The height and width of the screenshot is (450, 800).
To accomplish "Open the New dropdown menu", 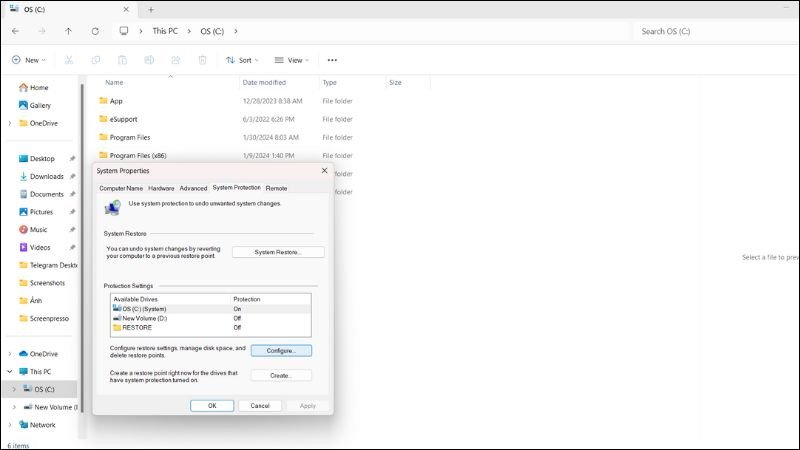I will (29, 60).
